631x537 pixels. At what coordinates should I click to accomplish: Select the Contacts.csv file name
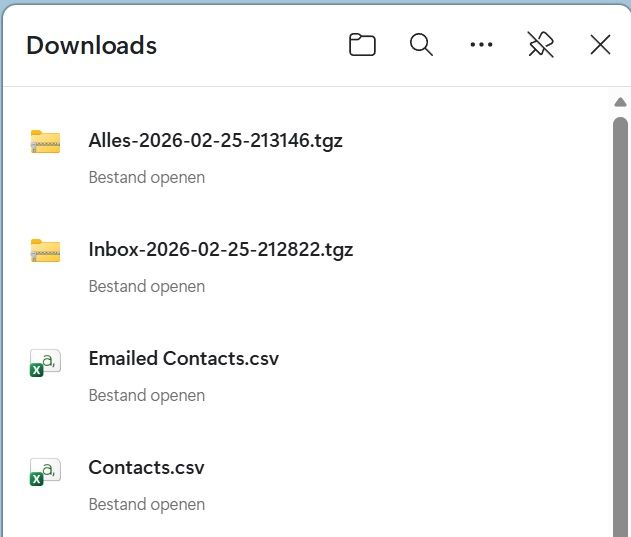(x=146, y=467)
